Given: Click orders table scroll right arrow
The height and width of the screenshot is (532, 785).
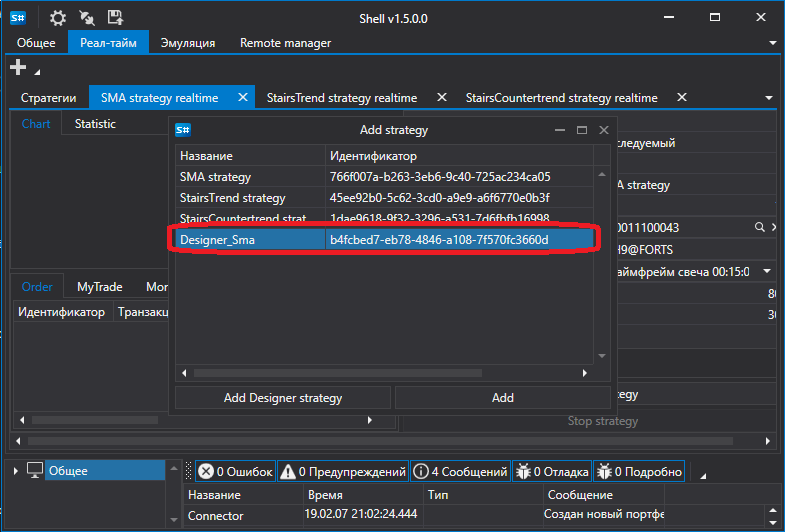Looking at the screenshot, I should point(369,420).
